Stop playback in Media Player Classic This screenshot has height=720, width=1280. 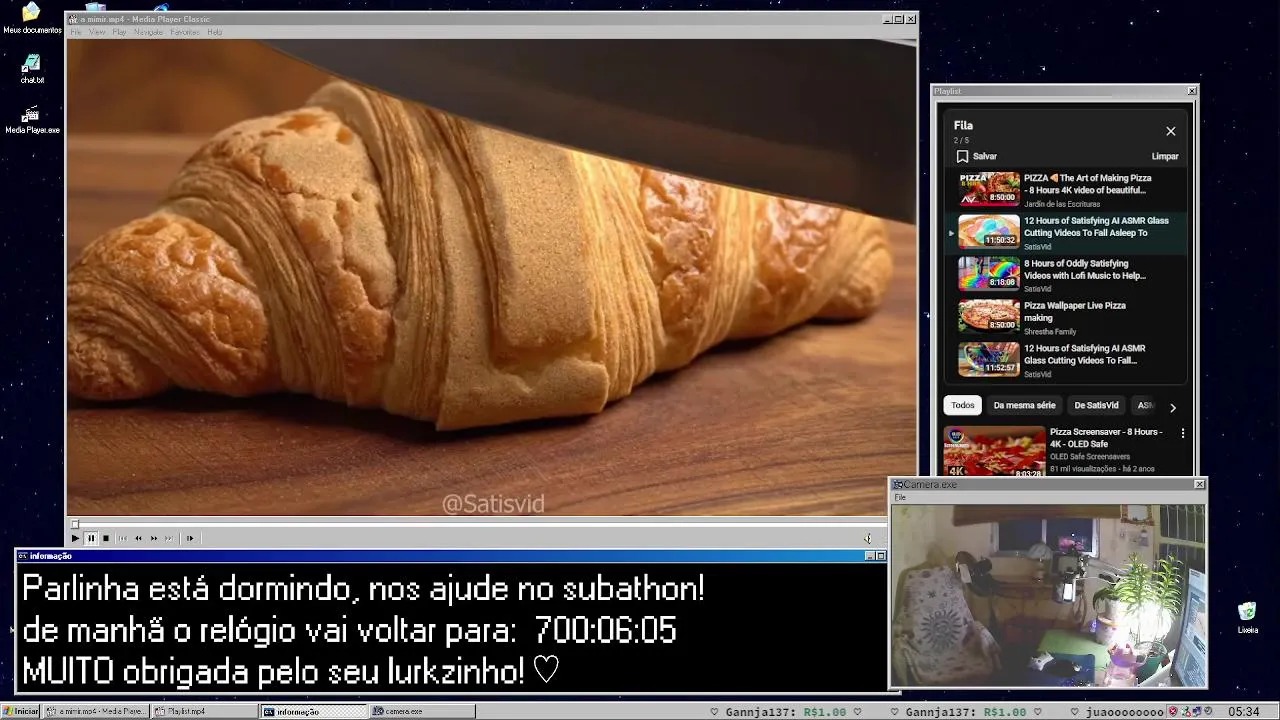[106, 538]
